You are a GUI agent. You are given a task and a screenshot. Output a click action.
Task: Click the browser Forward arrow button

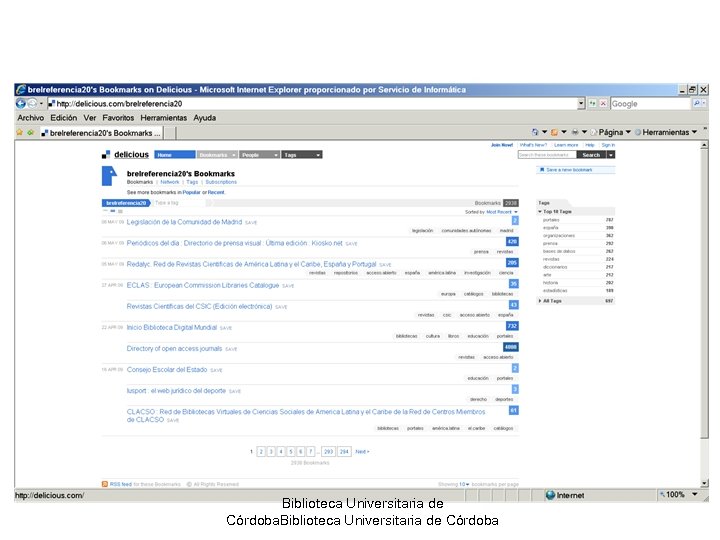click(32, 104)
